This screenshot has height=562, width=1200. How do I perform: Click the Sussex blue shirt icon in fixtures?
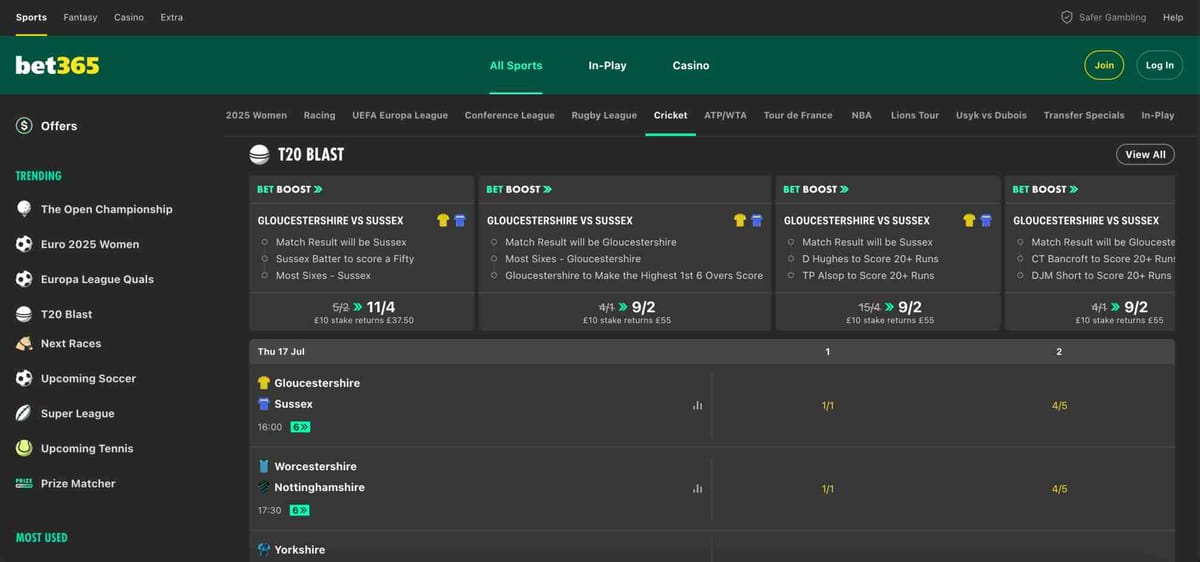(264, 404)
